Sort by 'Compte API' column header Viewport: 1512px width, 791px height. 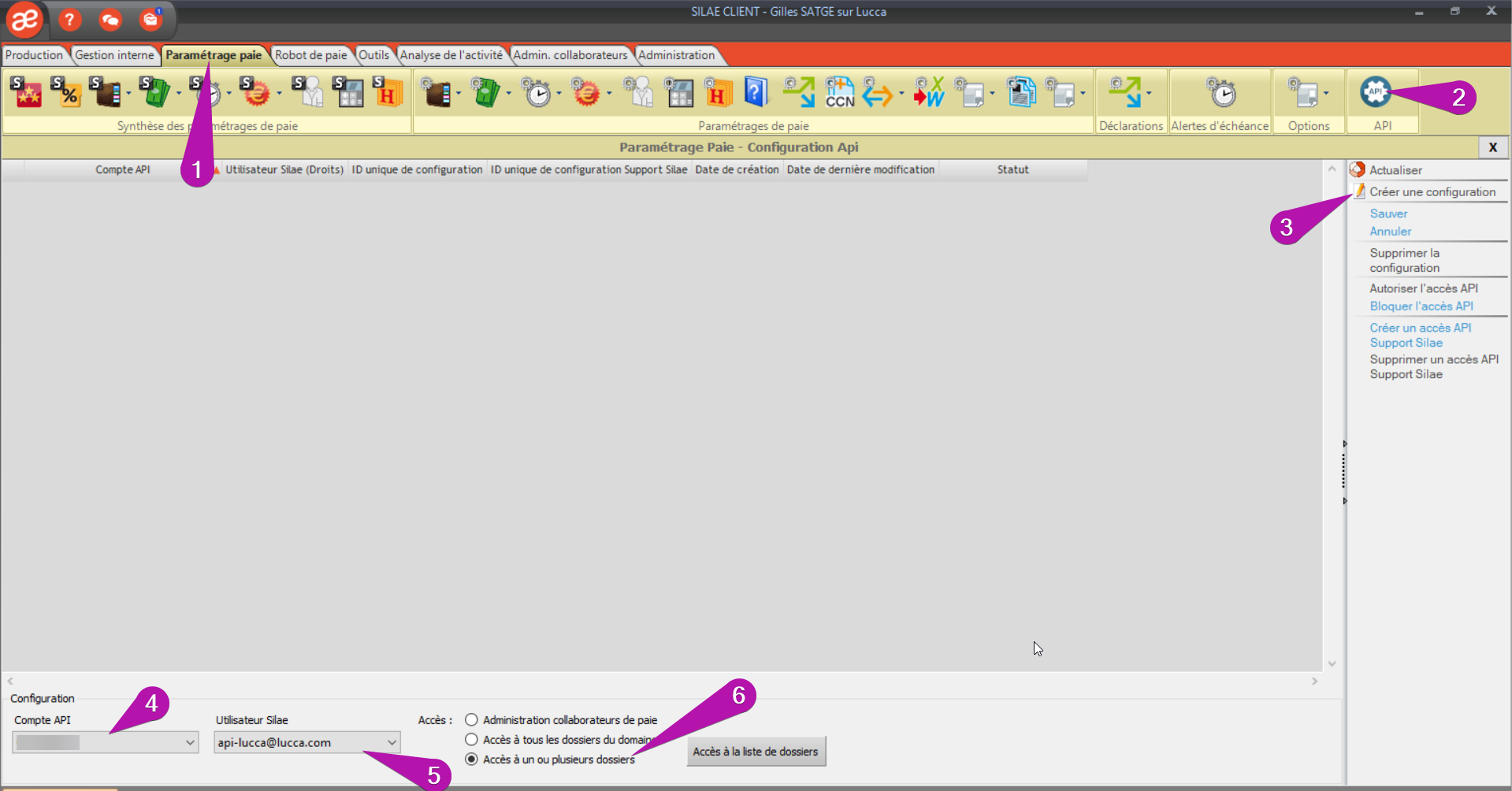pos(122,169)
